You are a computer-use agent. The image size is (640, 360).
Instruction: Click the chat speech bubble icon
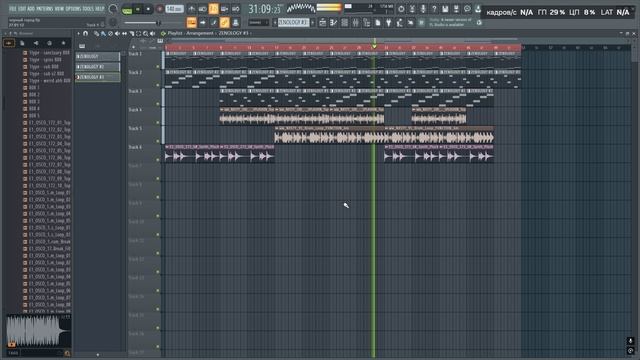[467, 9]
